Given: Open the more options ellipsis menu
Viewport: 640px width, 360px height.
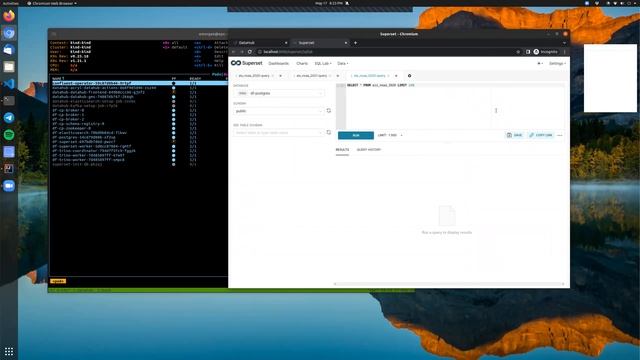Looking at the screenshot, I should (560, 135).
